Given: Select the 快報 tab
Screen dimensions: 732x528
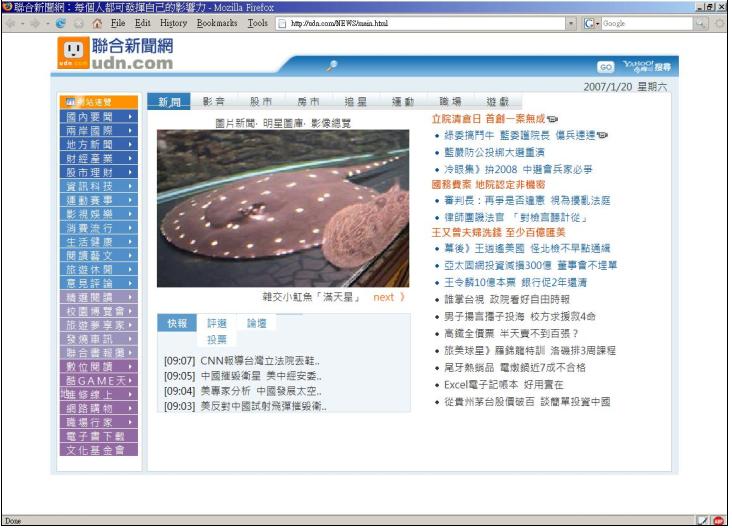Looking at the screenshot, I should coord(177,323).
